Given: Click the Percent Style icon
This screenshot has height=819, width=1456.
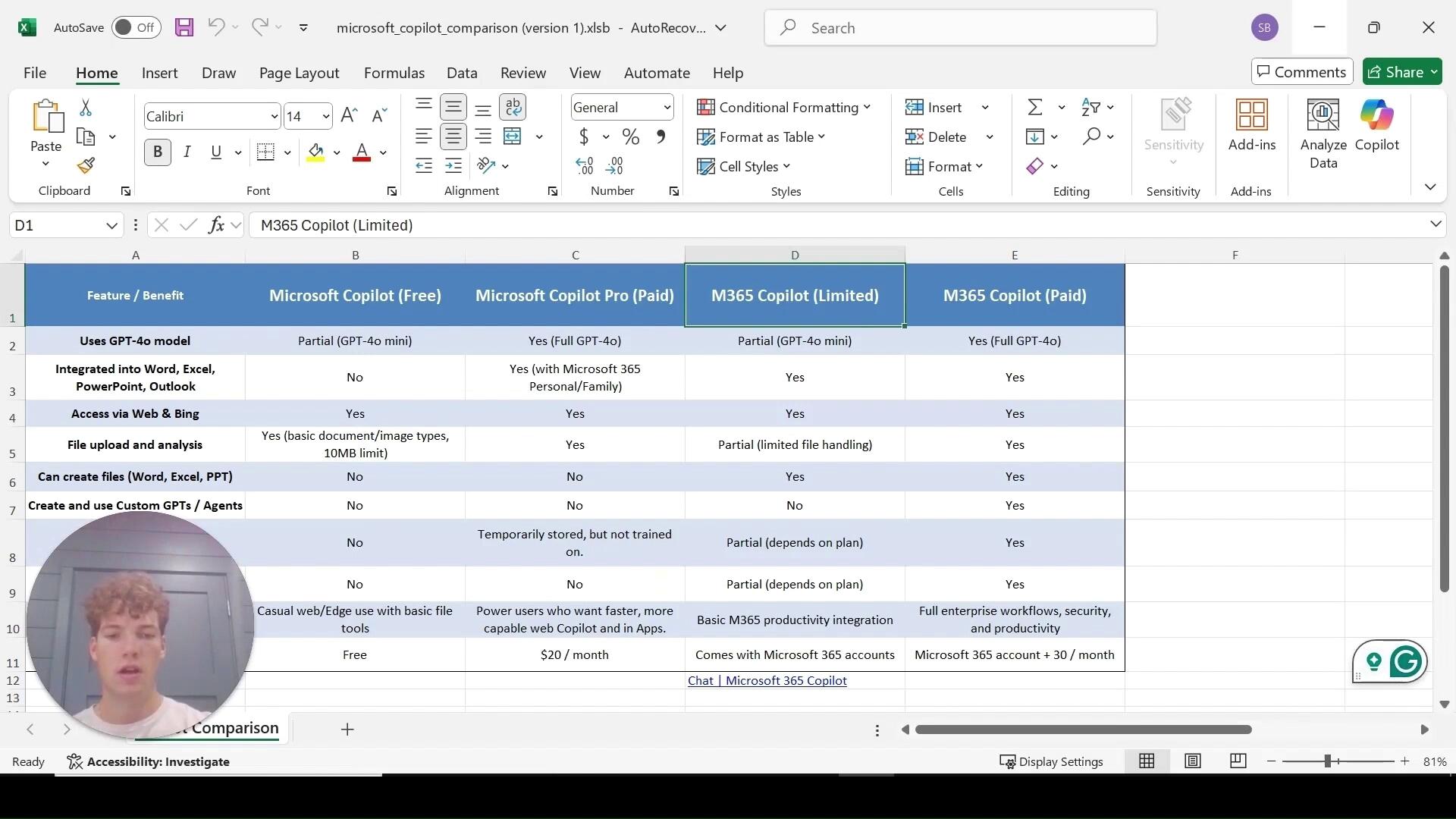Looking at the screenshot, I should click(x=630, y=136).
